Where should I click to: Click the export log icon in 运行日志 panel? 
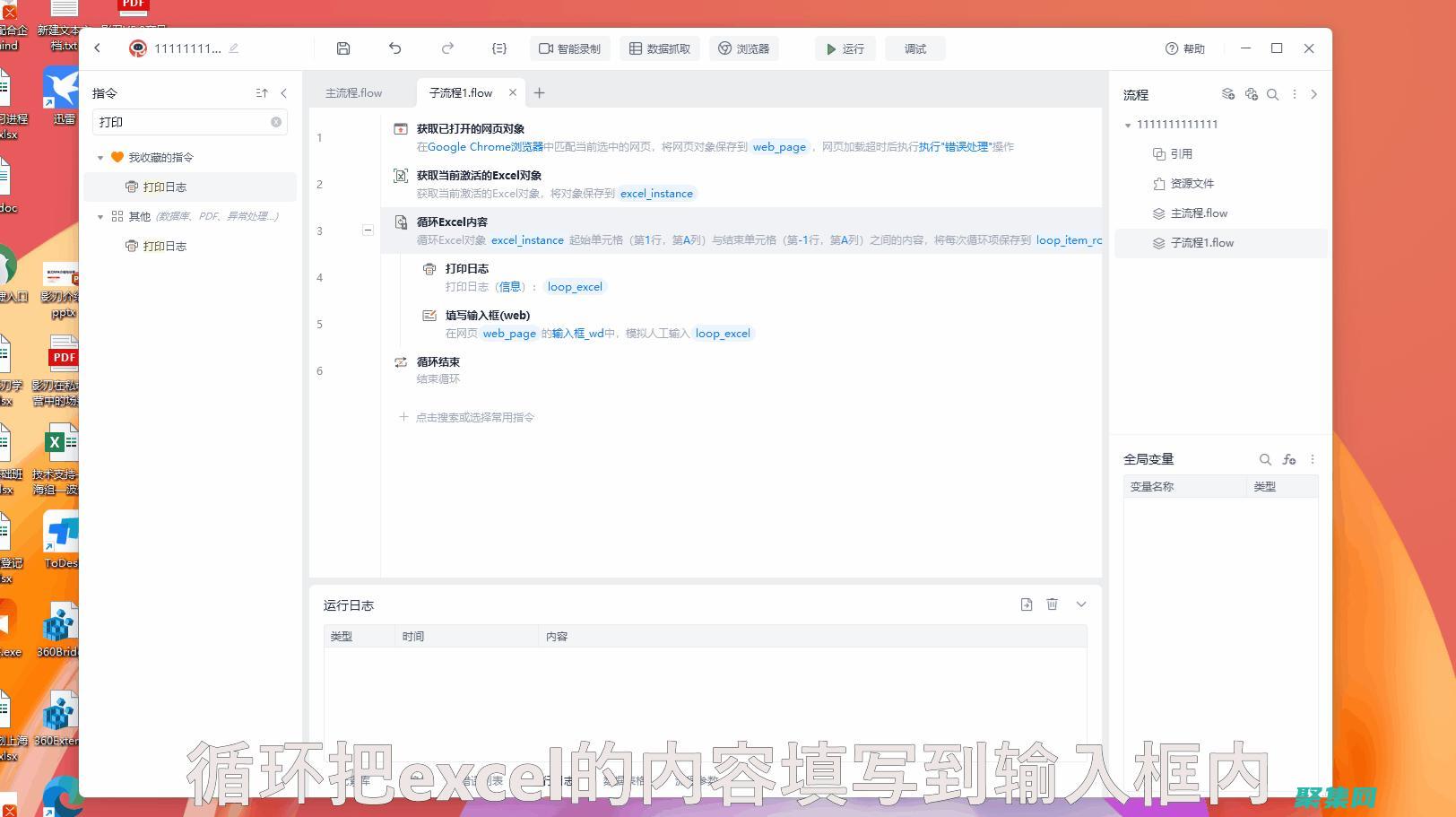[1026, 604]
